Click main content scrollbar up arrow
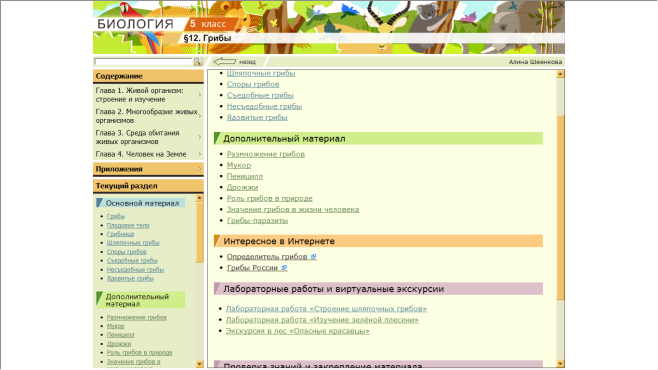 click(x=560, y=74)
